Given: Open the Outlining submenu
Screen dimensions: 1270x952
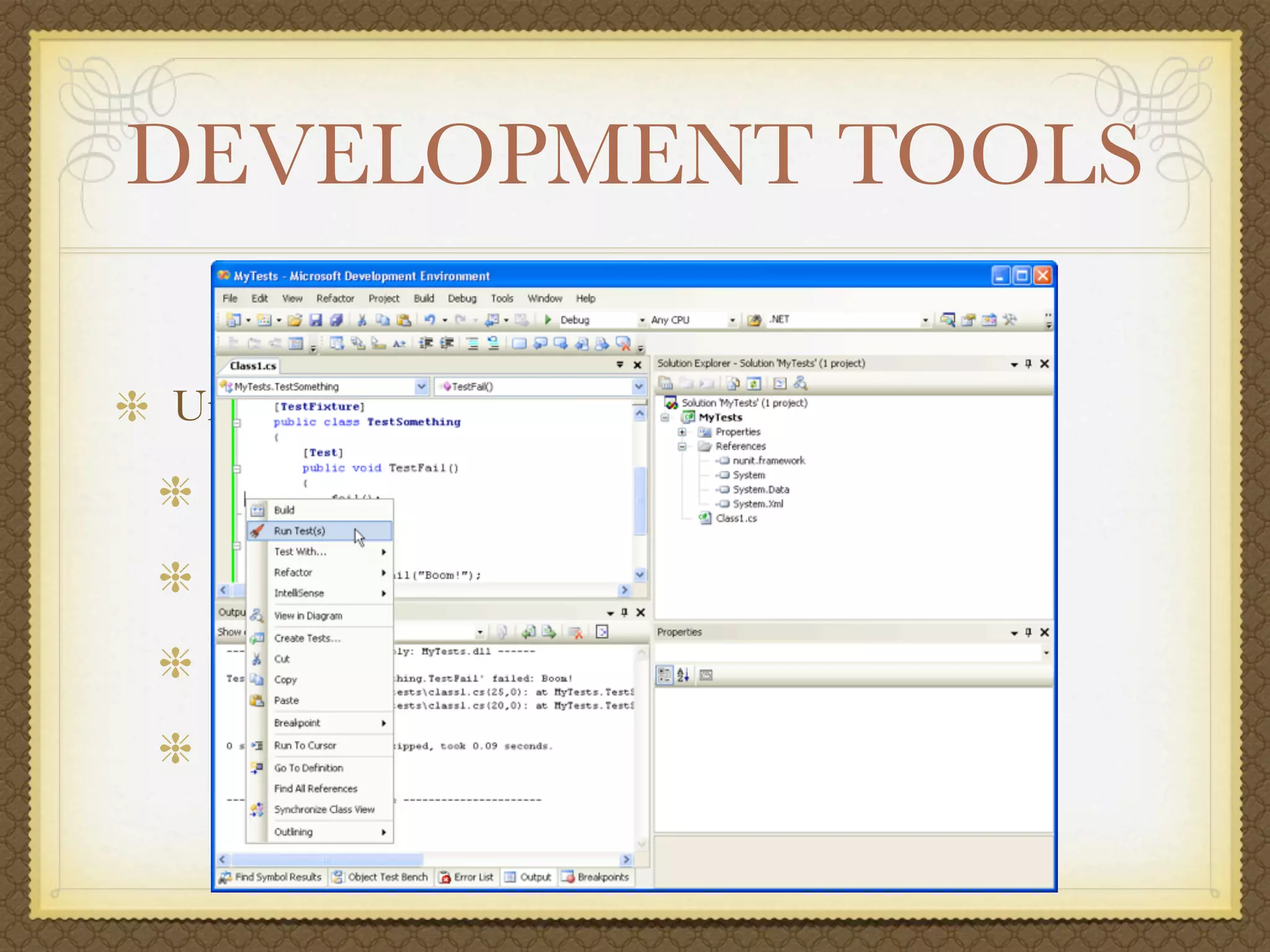Looking at the screenshot, I should [320, 832].
